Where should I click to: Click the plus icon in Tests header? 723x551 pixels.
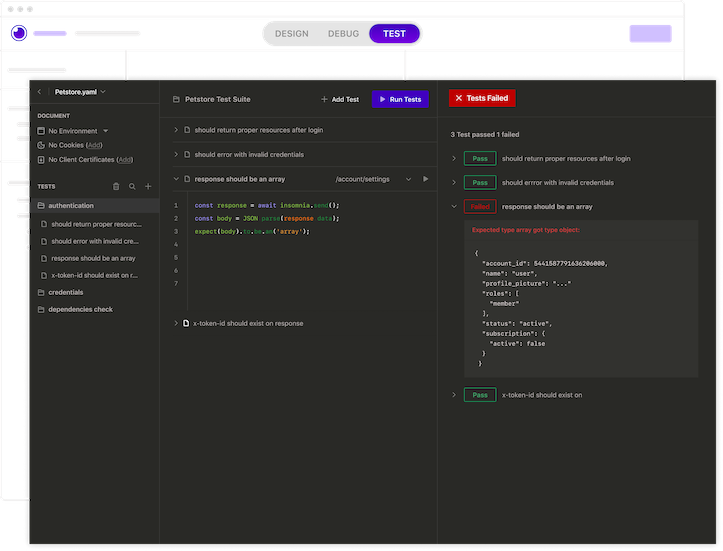tap(148, 186)
